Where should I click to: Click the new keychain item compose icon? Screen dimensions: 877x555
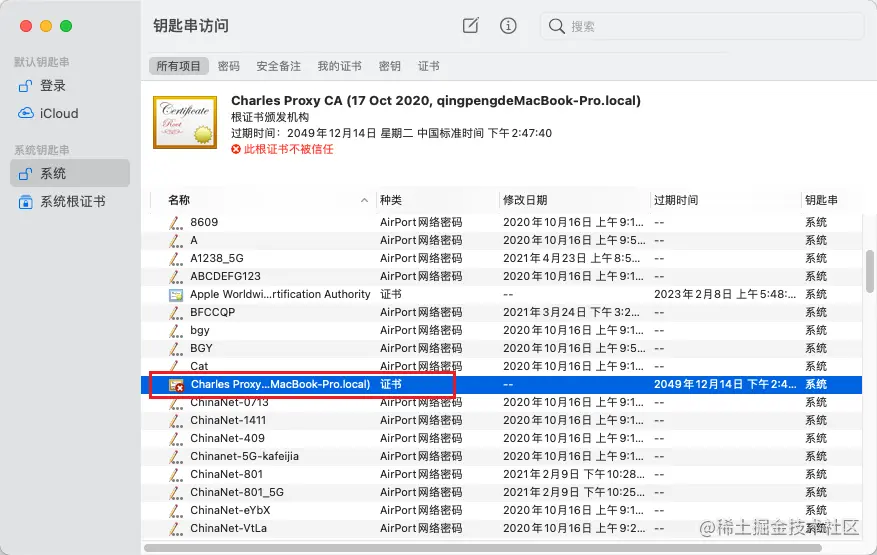pyautogui.click(x=470, y=25)
